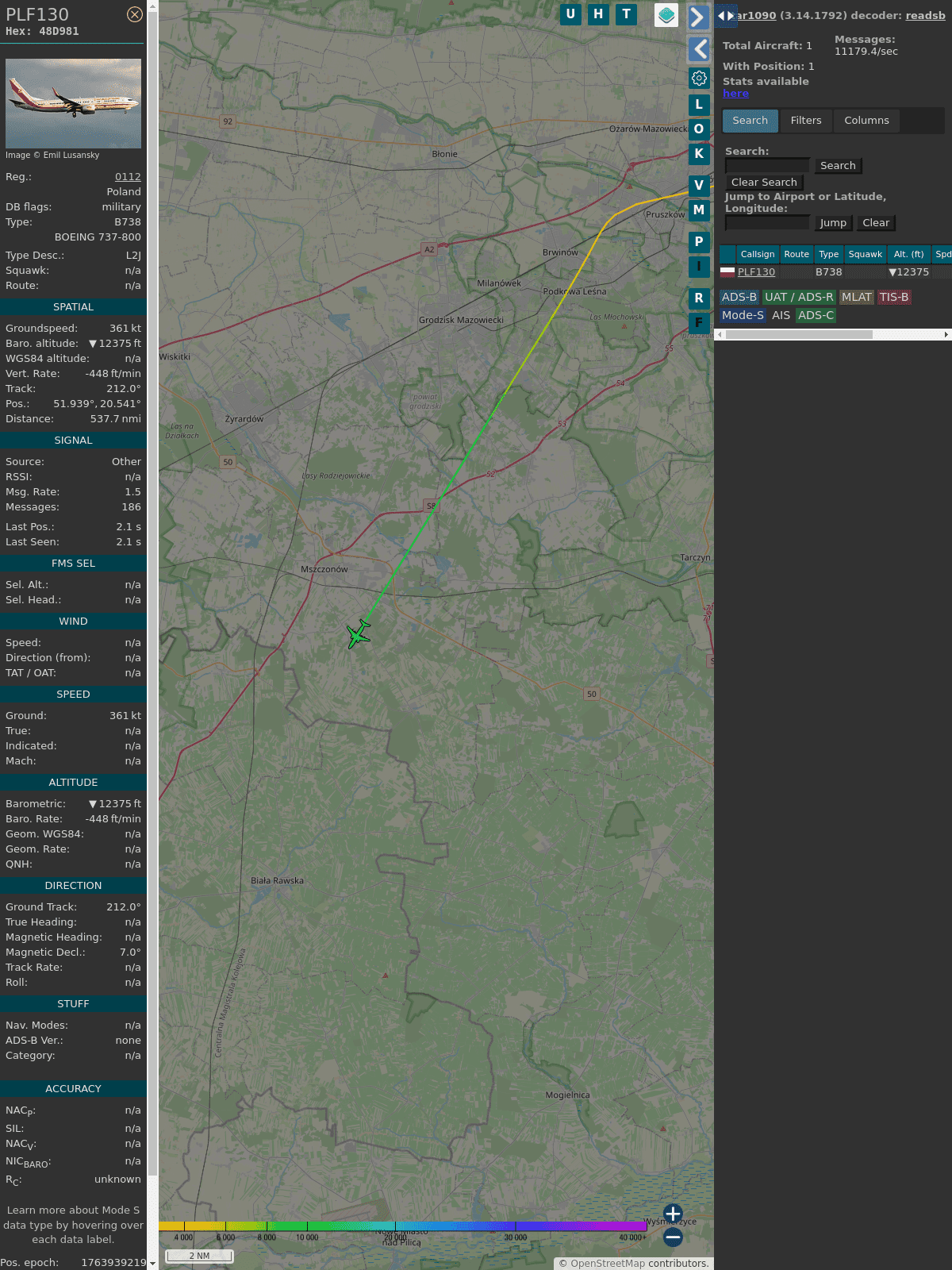The width and height of the screenshot is (952, 1270).
Task: Toggle the O map button
Action: tap(699, 129)
